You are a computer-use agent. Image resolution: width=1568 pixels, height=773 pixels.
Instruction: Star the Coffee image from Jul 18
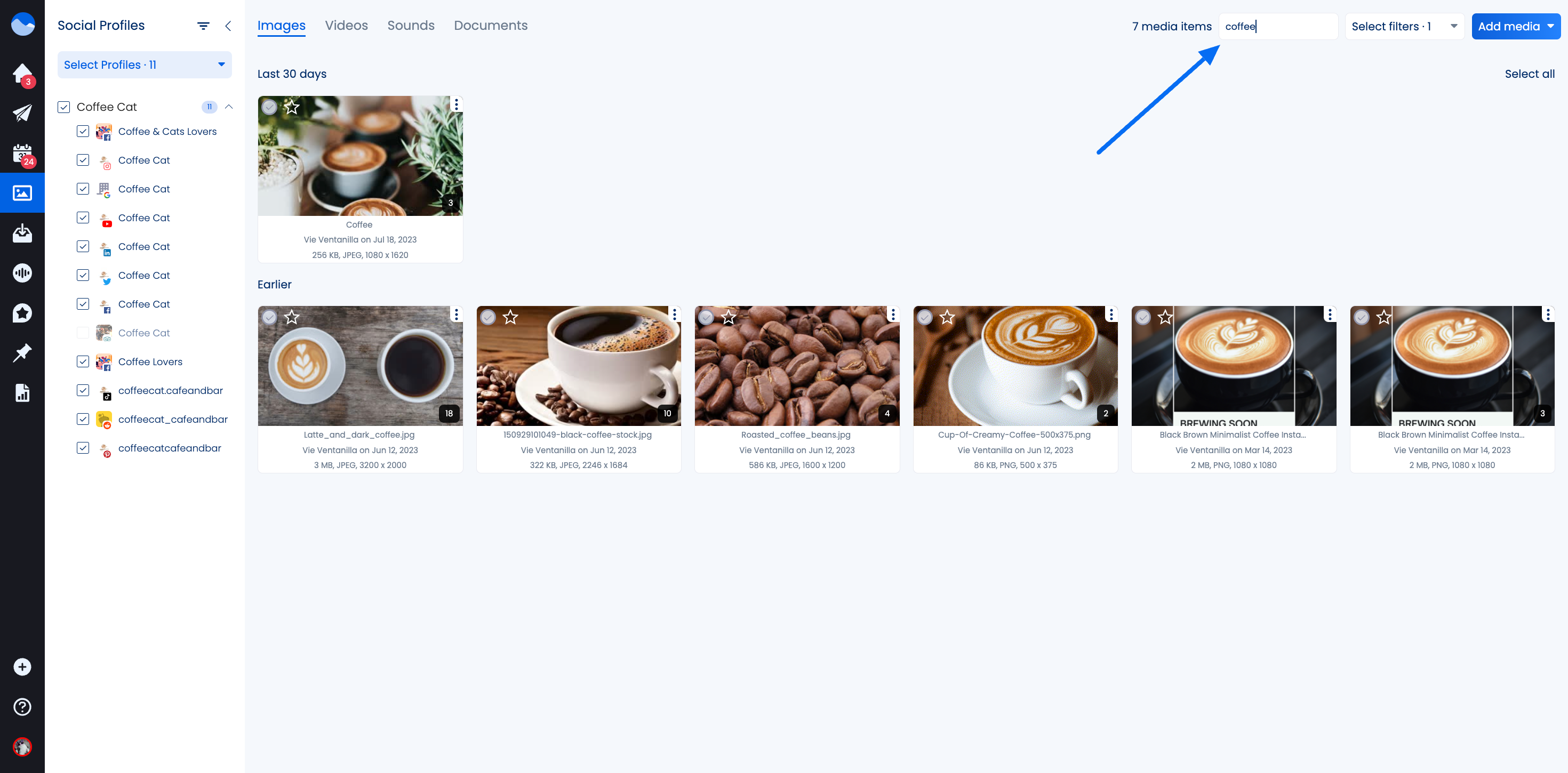tap(292, 107)
